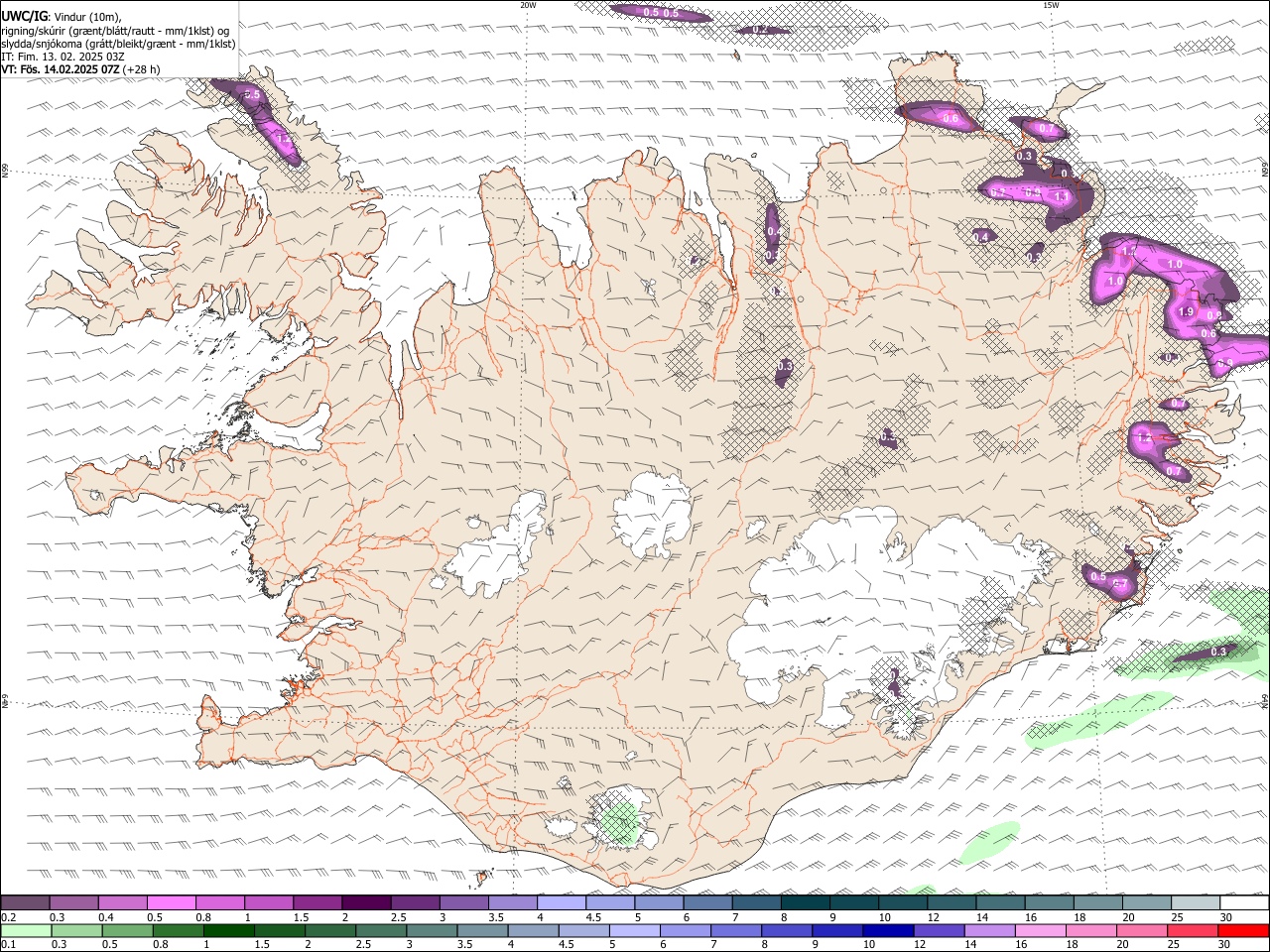Click the 'UWC/IG: Vindur (10m)' title text

coord(62,16)
